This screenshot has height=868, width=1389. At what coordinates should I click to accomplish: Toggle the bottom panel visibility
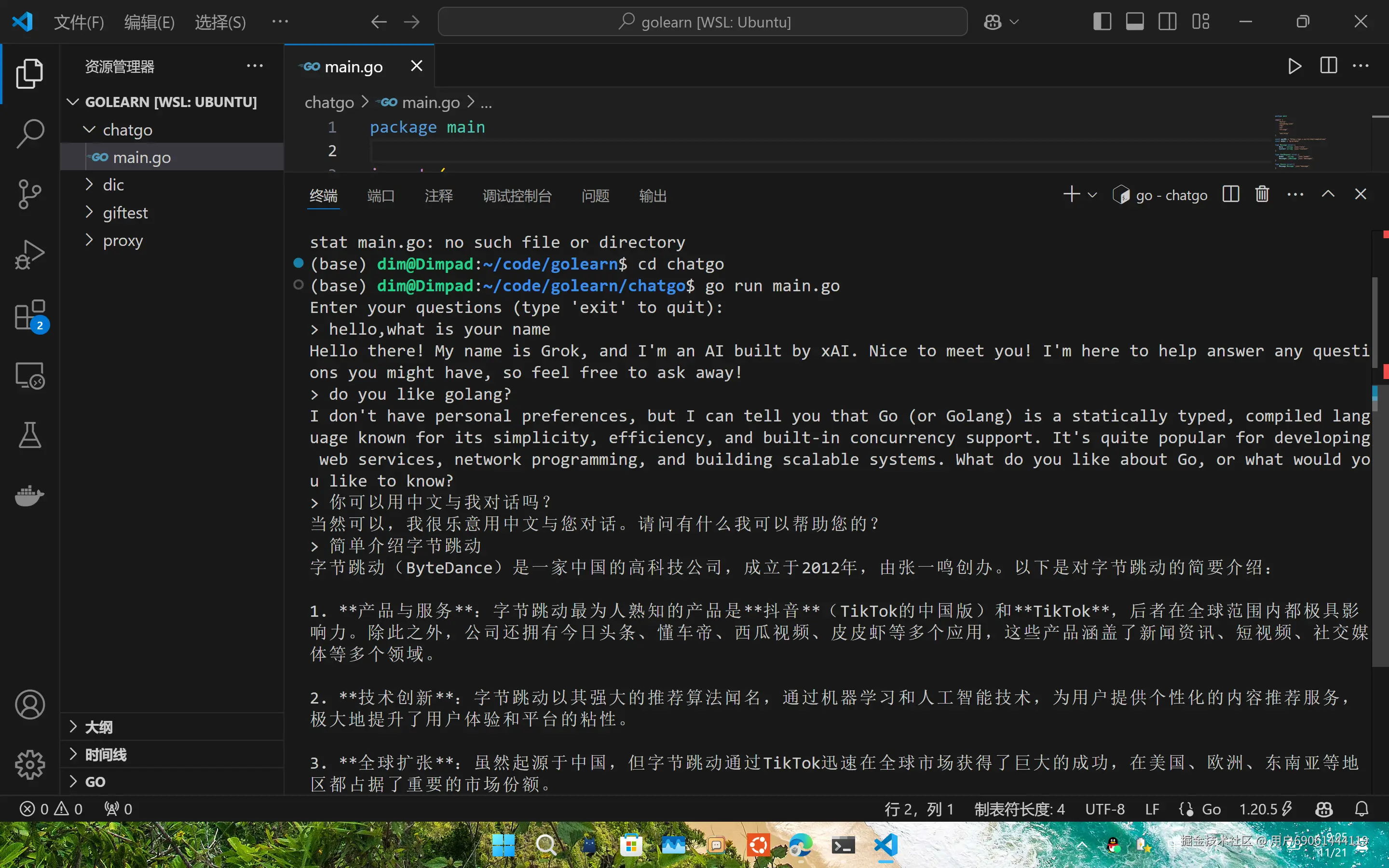click(x=1135, y=22)
